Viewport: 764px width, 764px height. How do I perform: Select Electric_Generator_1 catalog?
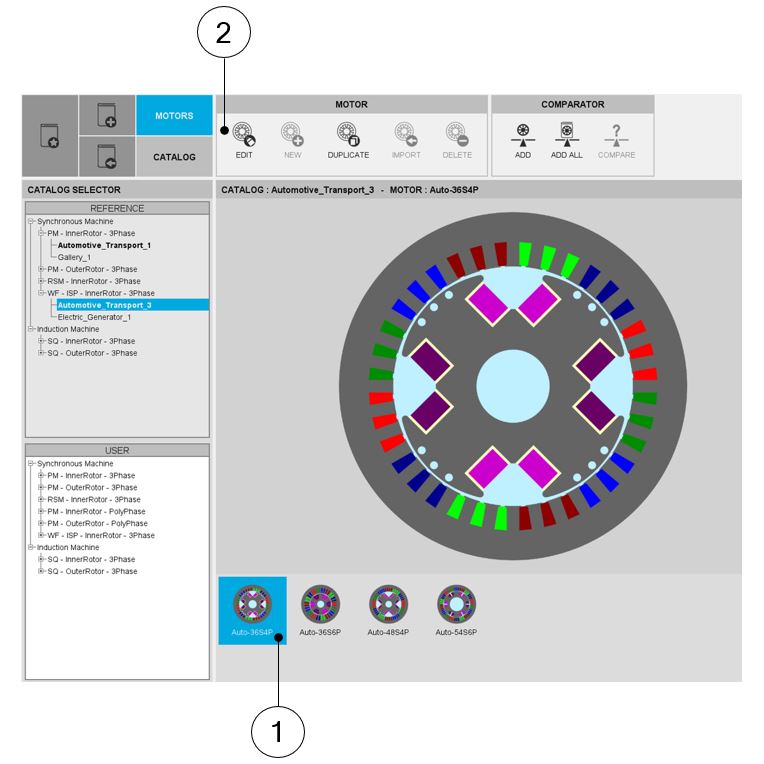(x=94, y=317)
